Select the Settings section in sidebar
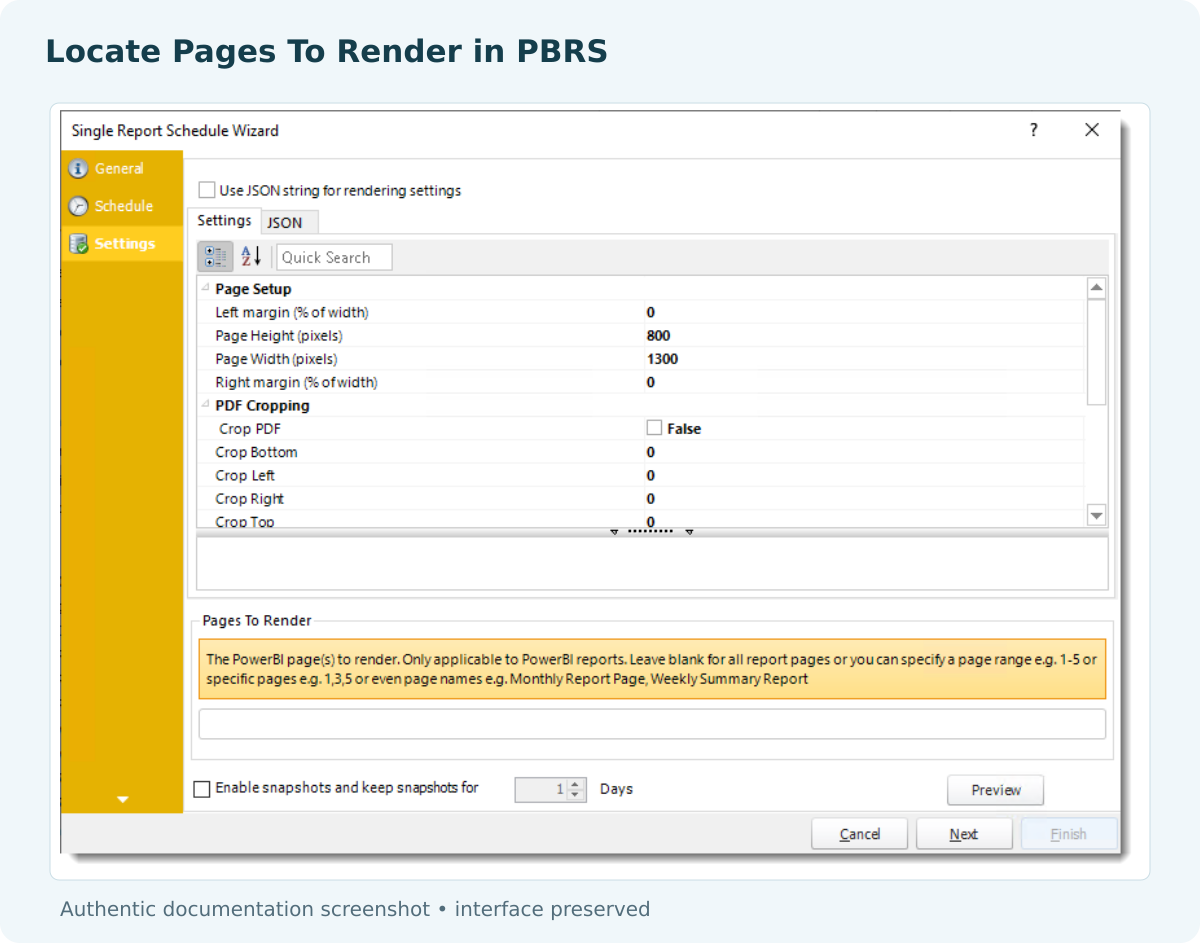 click(121, 244)
